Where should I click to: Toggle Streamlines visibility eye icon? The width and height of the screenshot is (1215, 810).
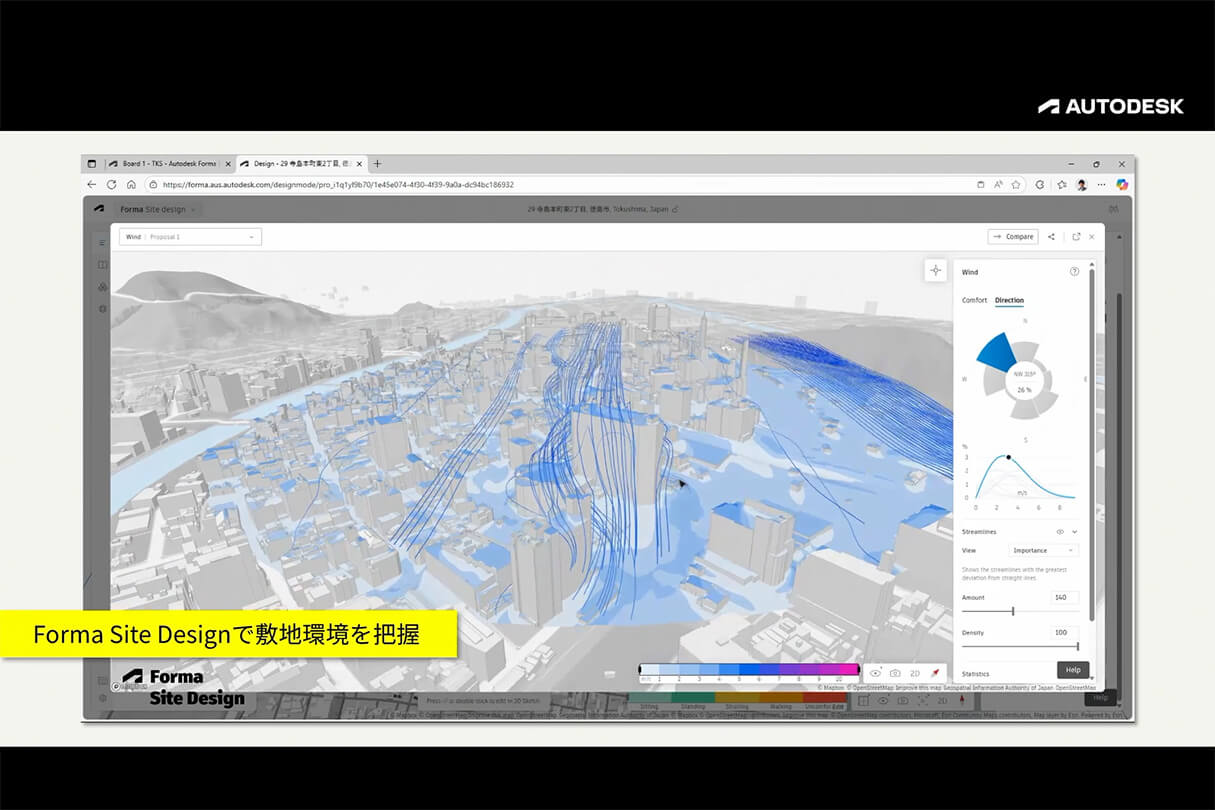tap(1060, 532)
